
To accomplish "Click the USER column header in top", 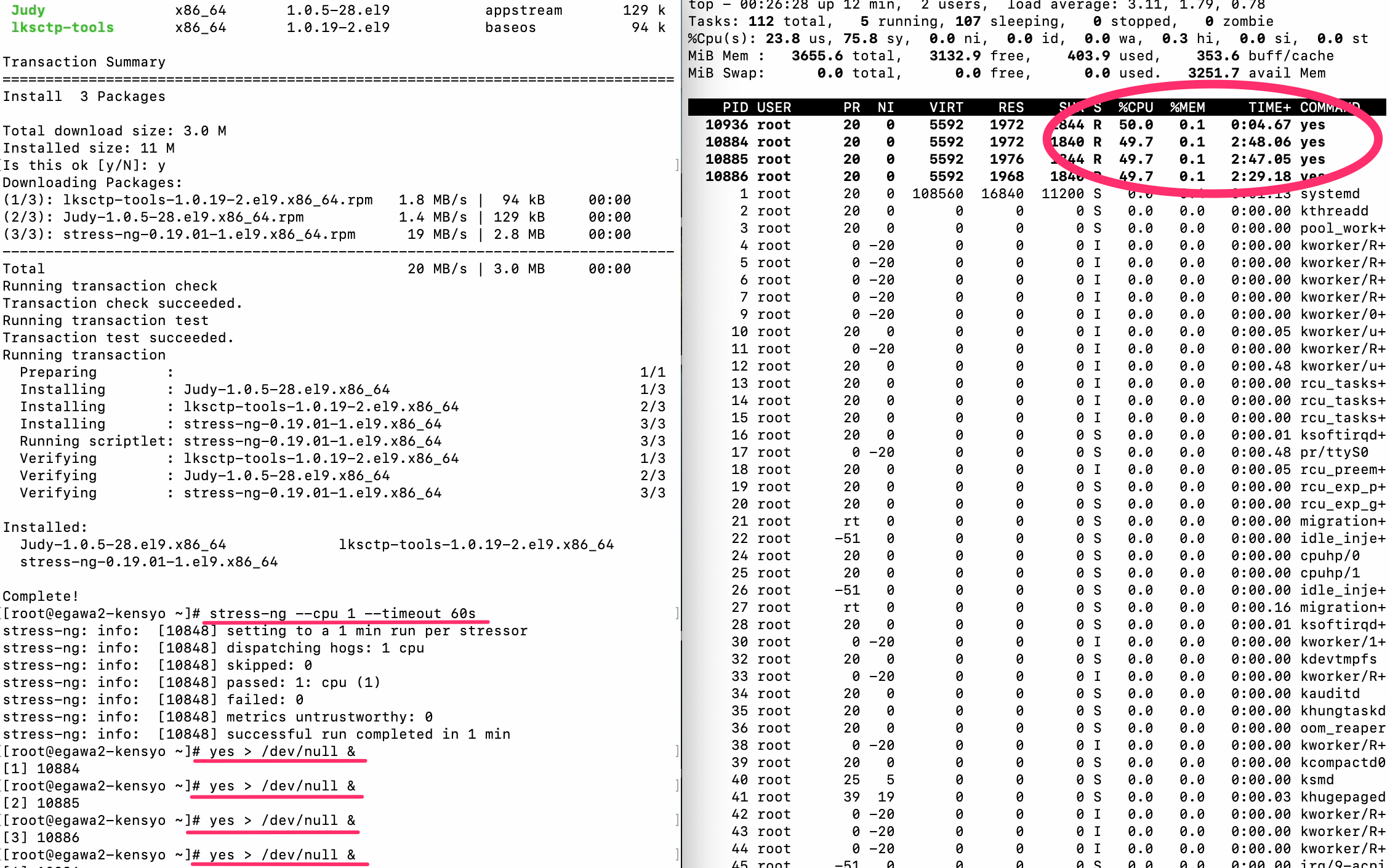I will coord(774,107).
